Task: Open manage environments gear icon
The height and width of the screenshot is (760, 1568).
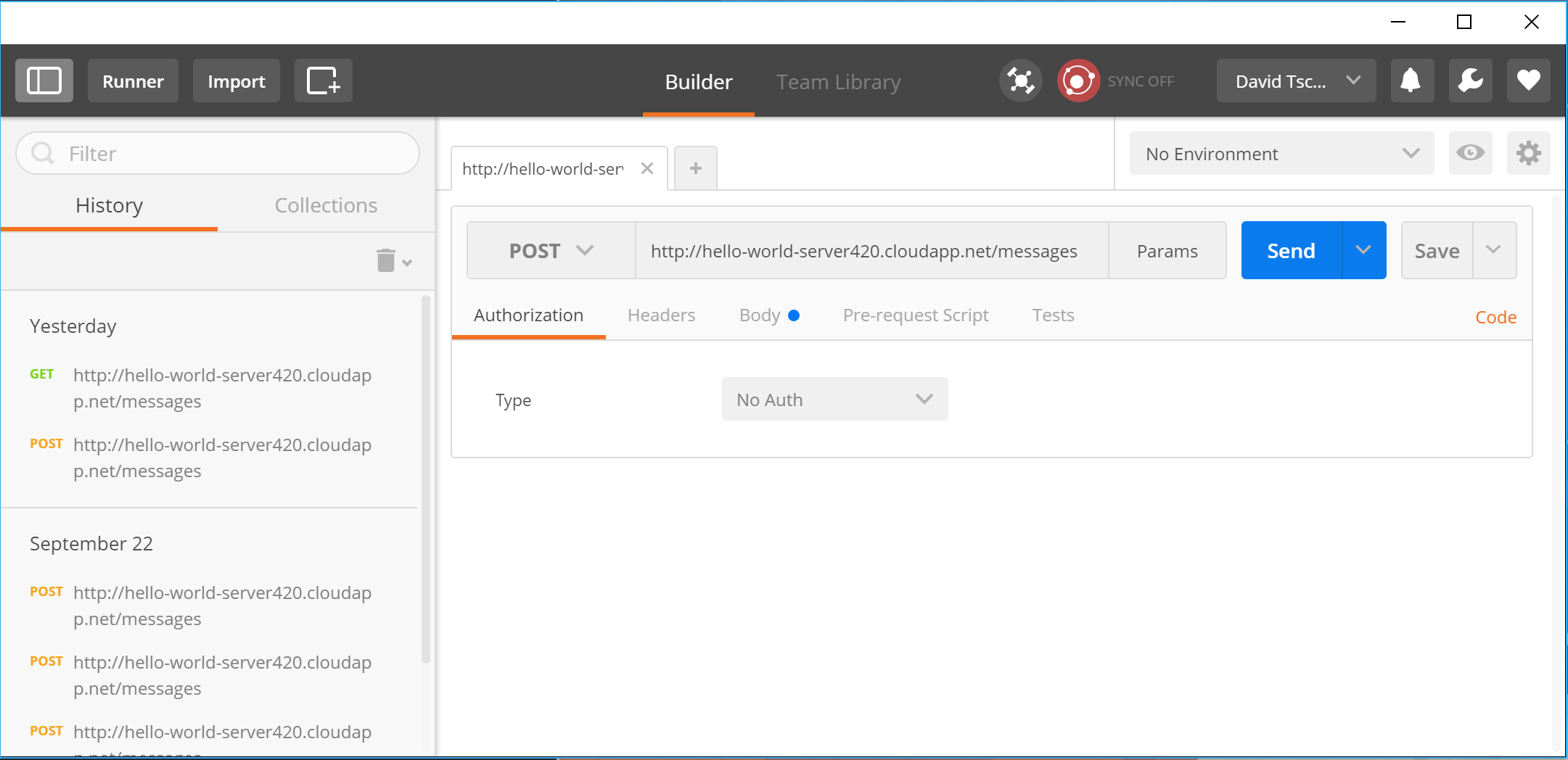Action: click(1528, 153)
